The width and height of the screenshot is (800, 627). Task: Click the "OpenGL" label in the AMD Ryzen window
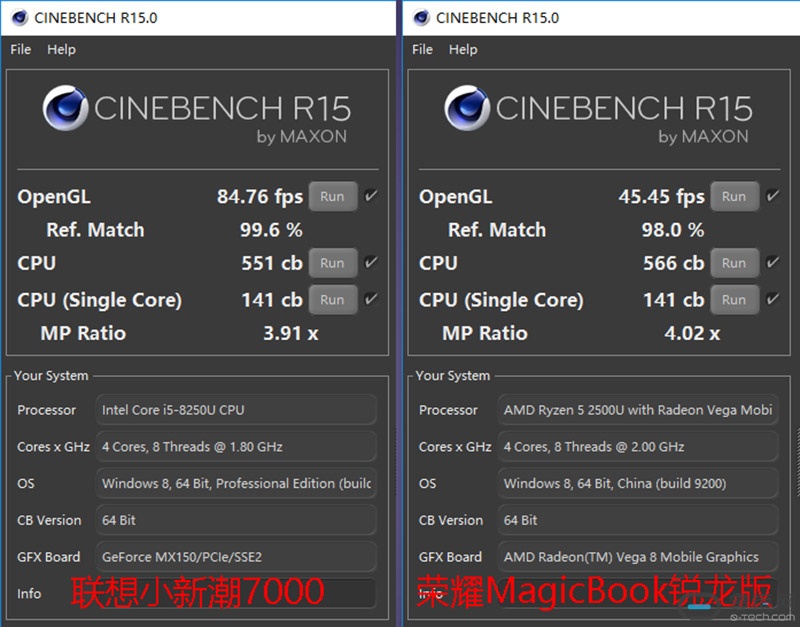456,197
